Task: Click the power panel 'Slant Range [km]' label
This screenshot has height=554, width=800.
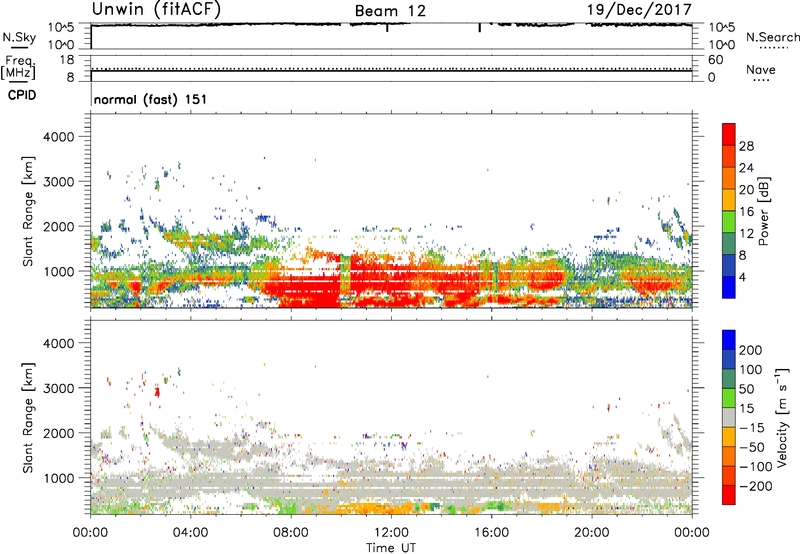Action: [28, 211]
